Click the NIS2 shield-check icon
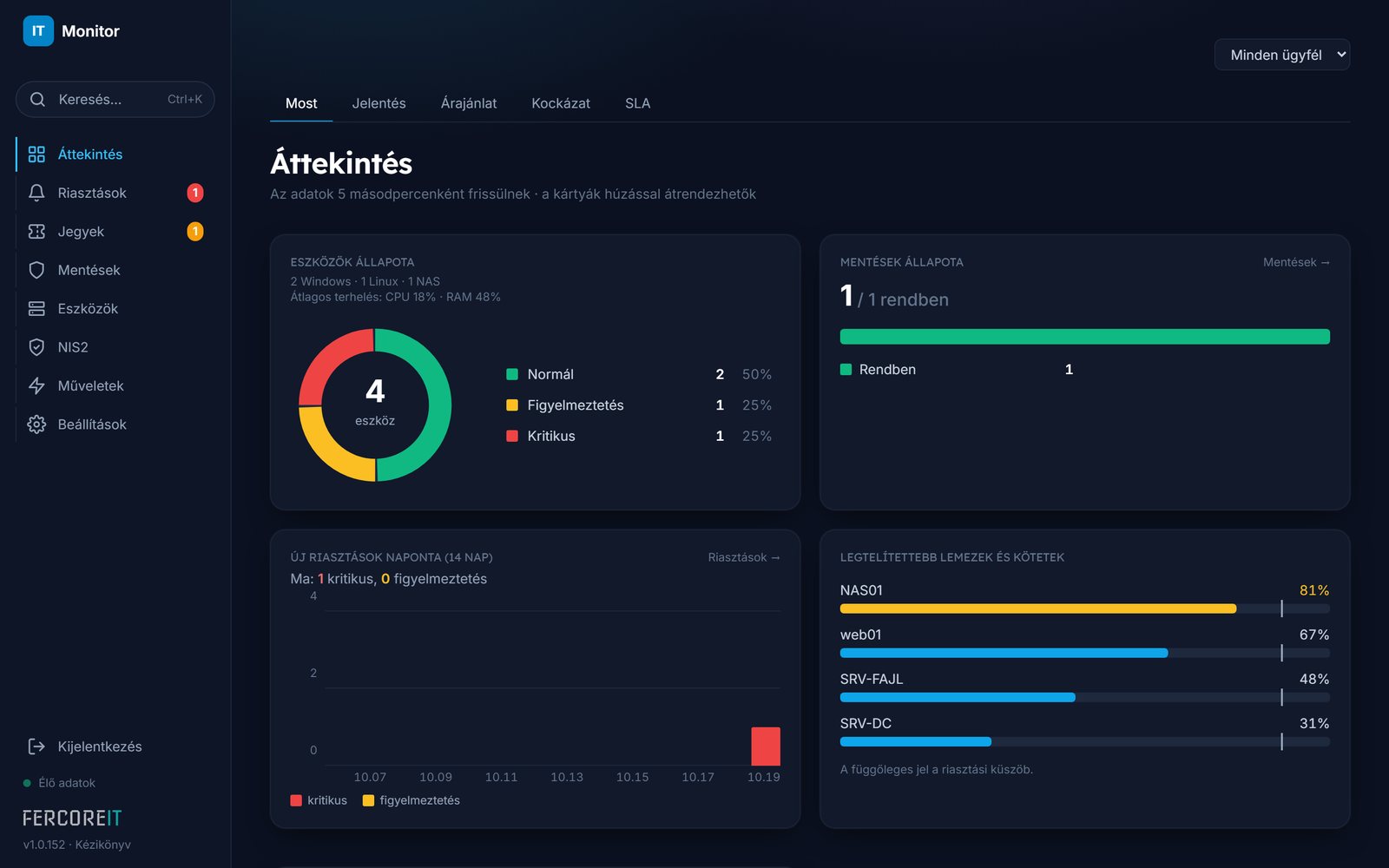Image resolution: width=1389 pixels, height=868 pixels. point(36,347)
